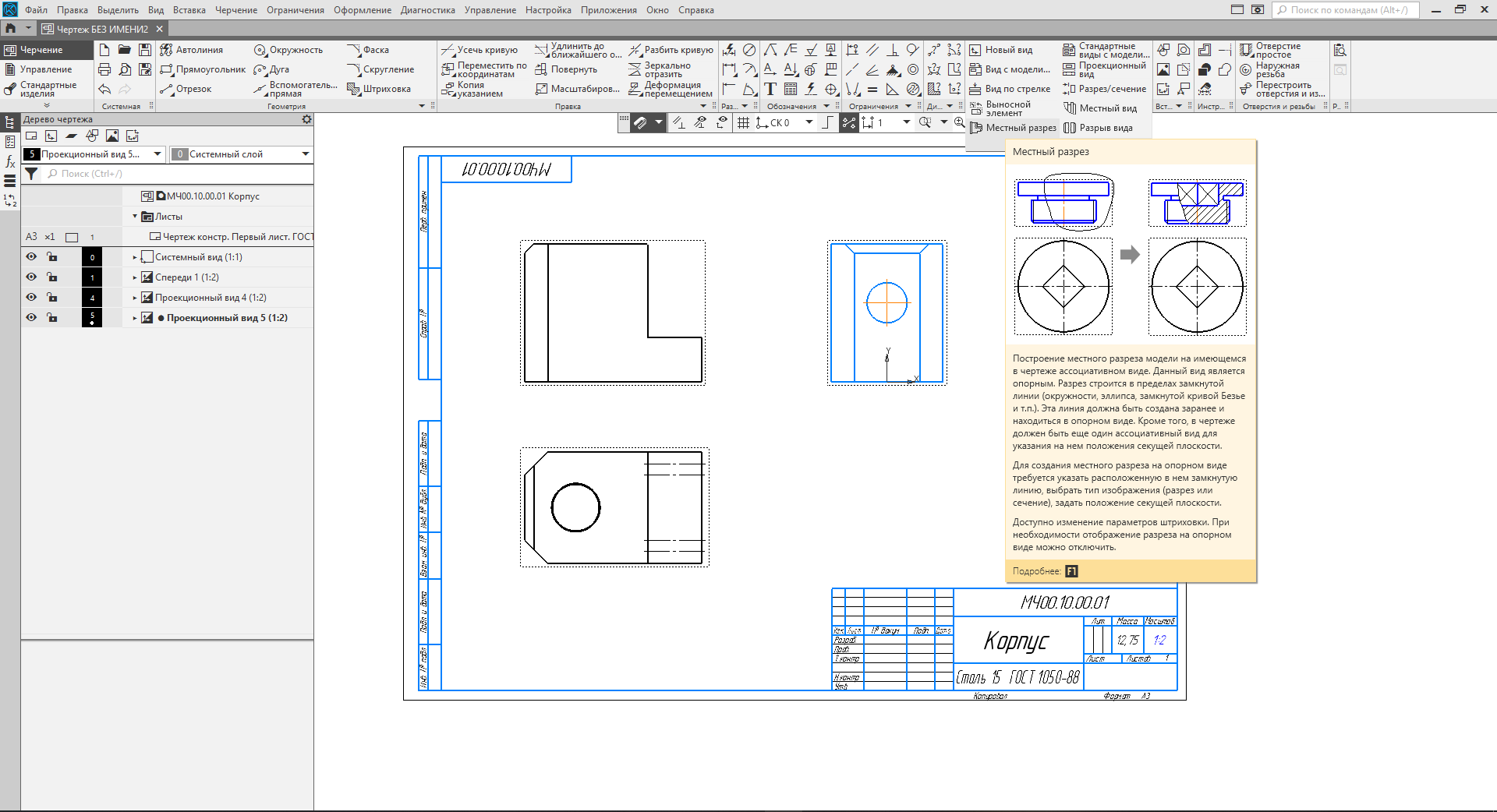Click the print icon
1497x812 pixels.
click(104, 69)
